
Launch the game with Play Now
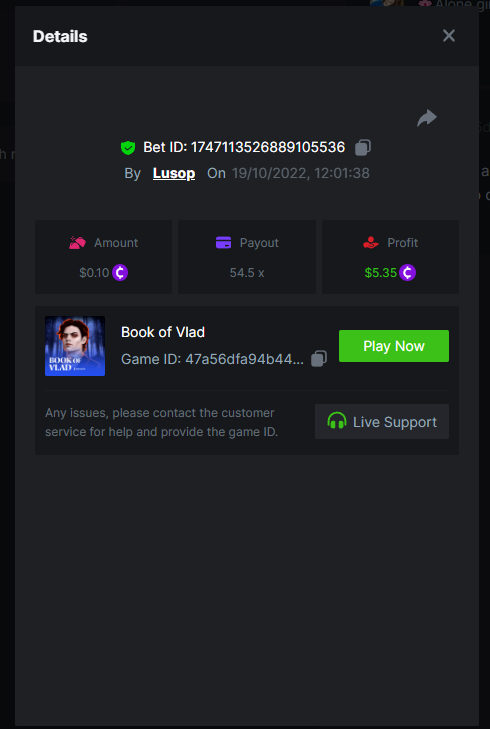click(x=394, y=346)
